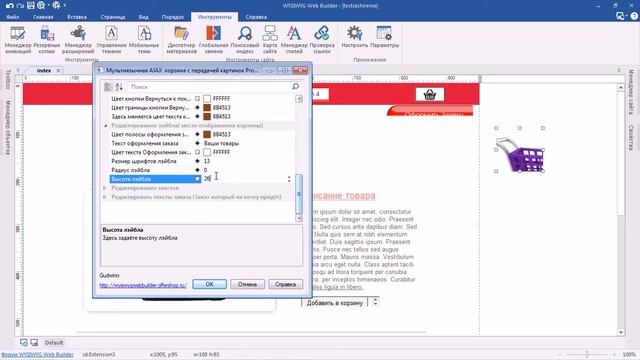Toggle marker for Цвет кнопки Вернуться row
Image resolution: width=640 pixels, height=360 pixels.
[x=198, y=99]
